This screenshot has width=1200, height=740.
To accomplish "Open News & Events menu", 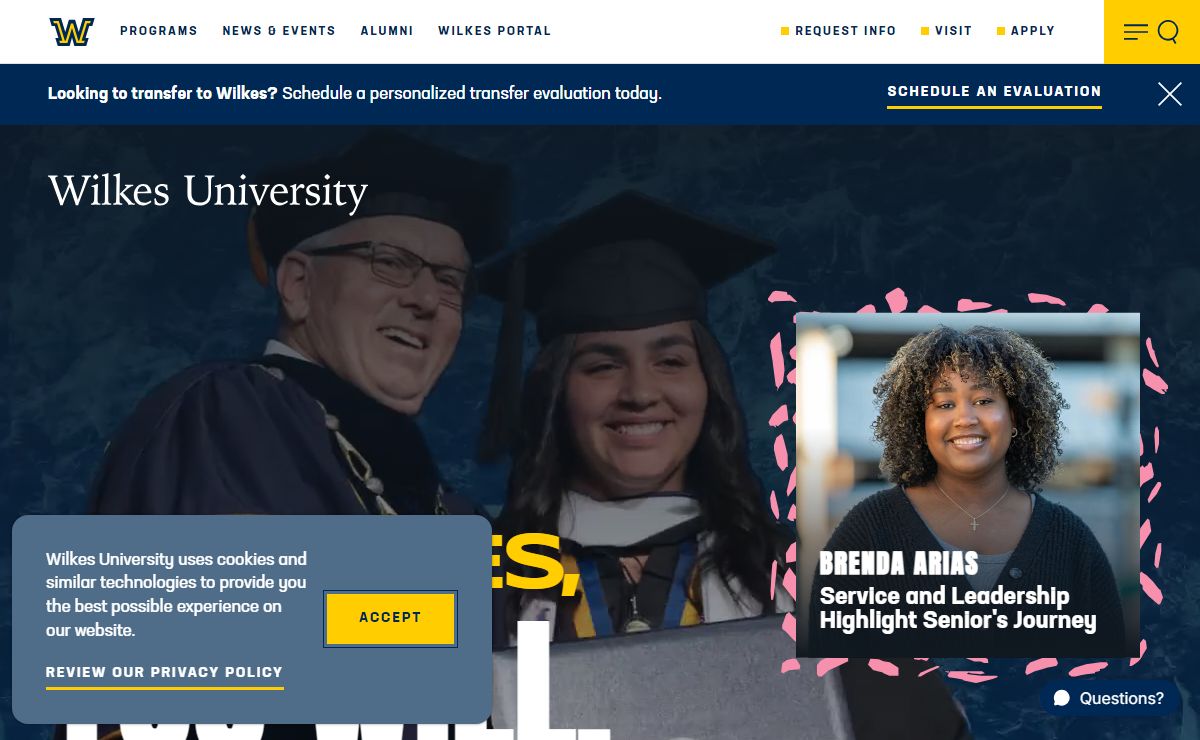I will [x=279, y=31].
